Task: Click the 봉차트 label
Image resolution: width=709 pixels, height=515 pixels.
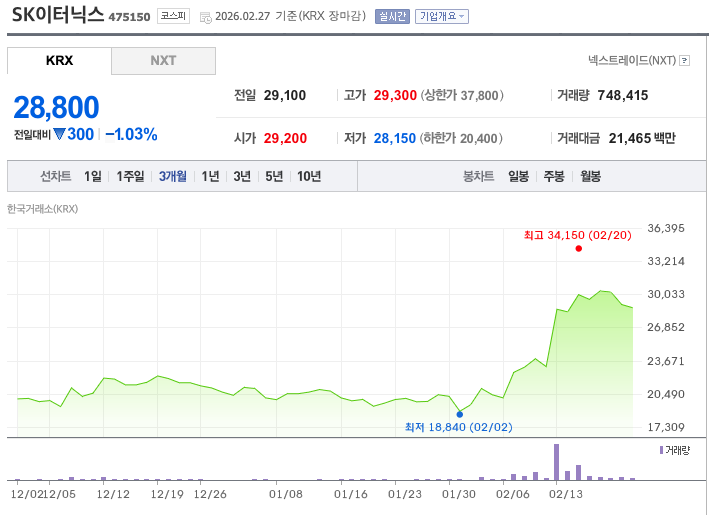Action: pyautogui.click(x=478, y=176)
